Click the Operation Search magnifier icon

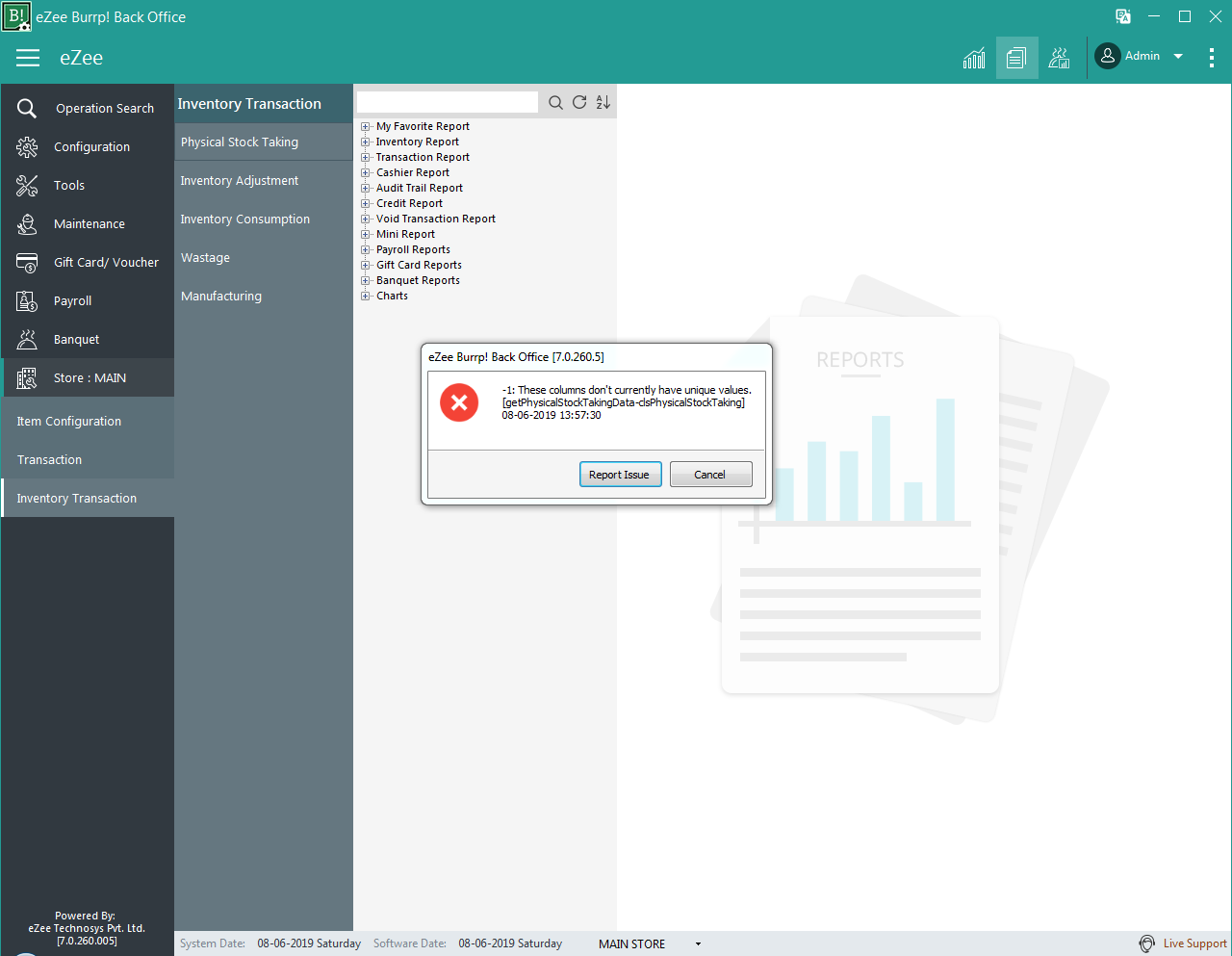click(27, 109)
